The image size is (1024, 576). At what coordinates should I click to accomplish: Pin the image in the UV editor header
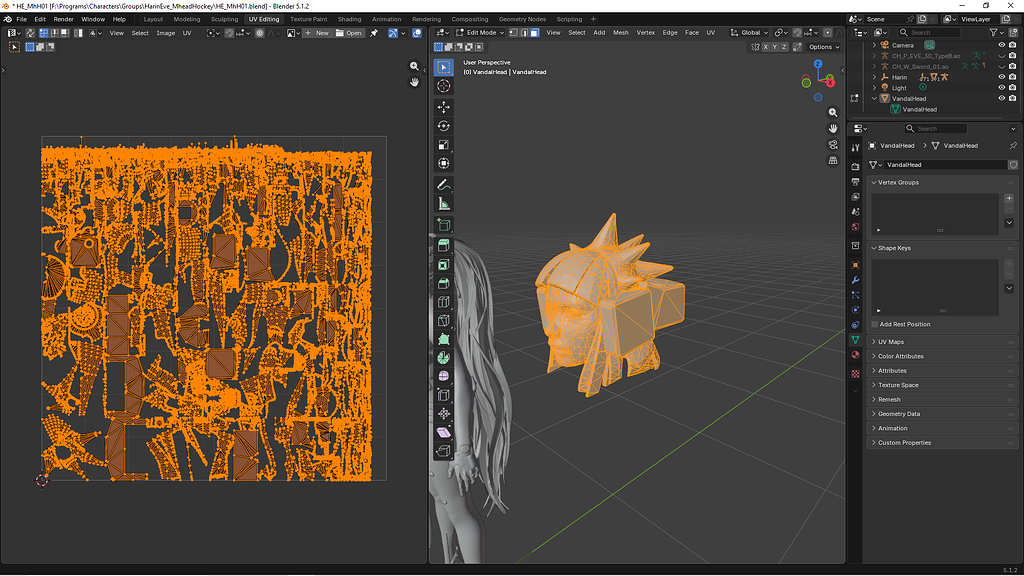pos(374,33)
